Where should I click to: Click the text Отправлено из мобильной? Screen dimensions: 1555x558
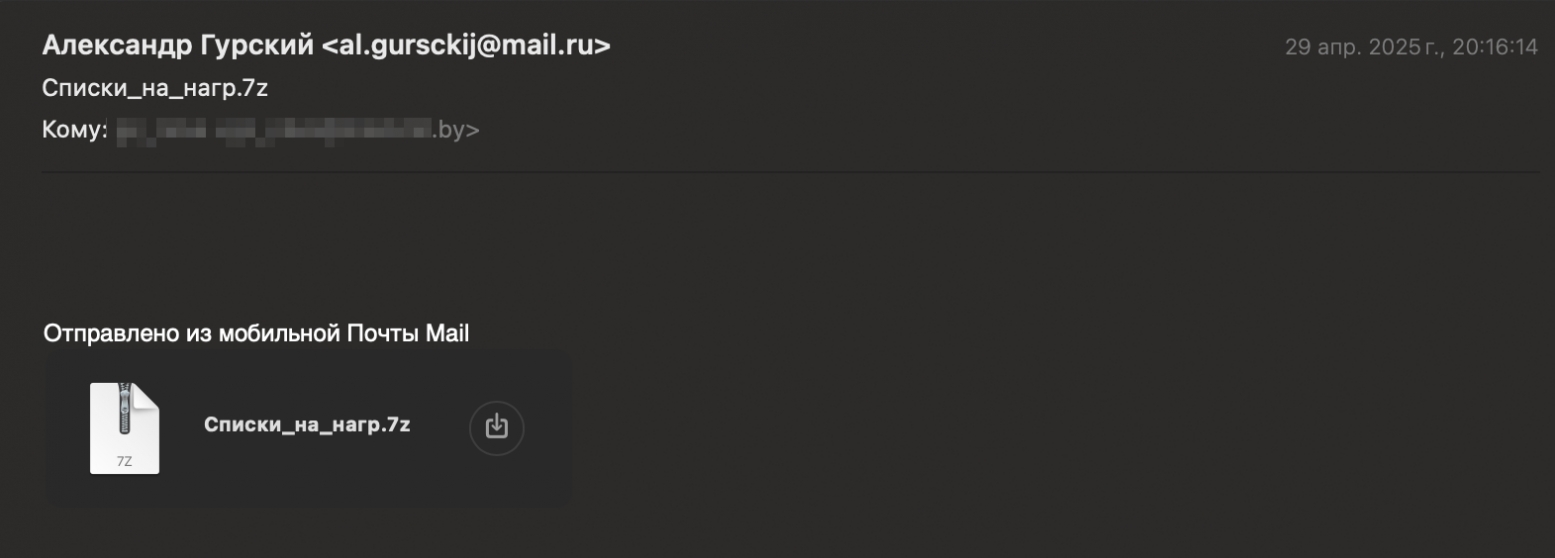pos(192,334)
